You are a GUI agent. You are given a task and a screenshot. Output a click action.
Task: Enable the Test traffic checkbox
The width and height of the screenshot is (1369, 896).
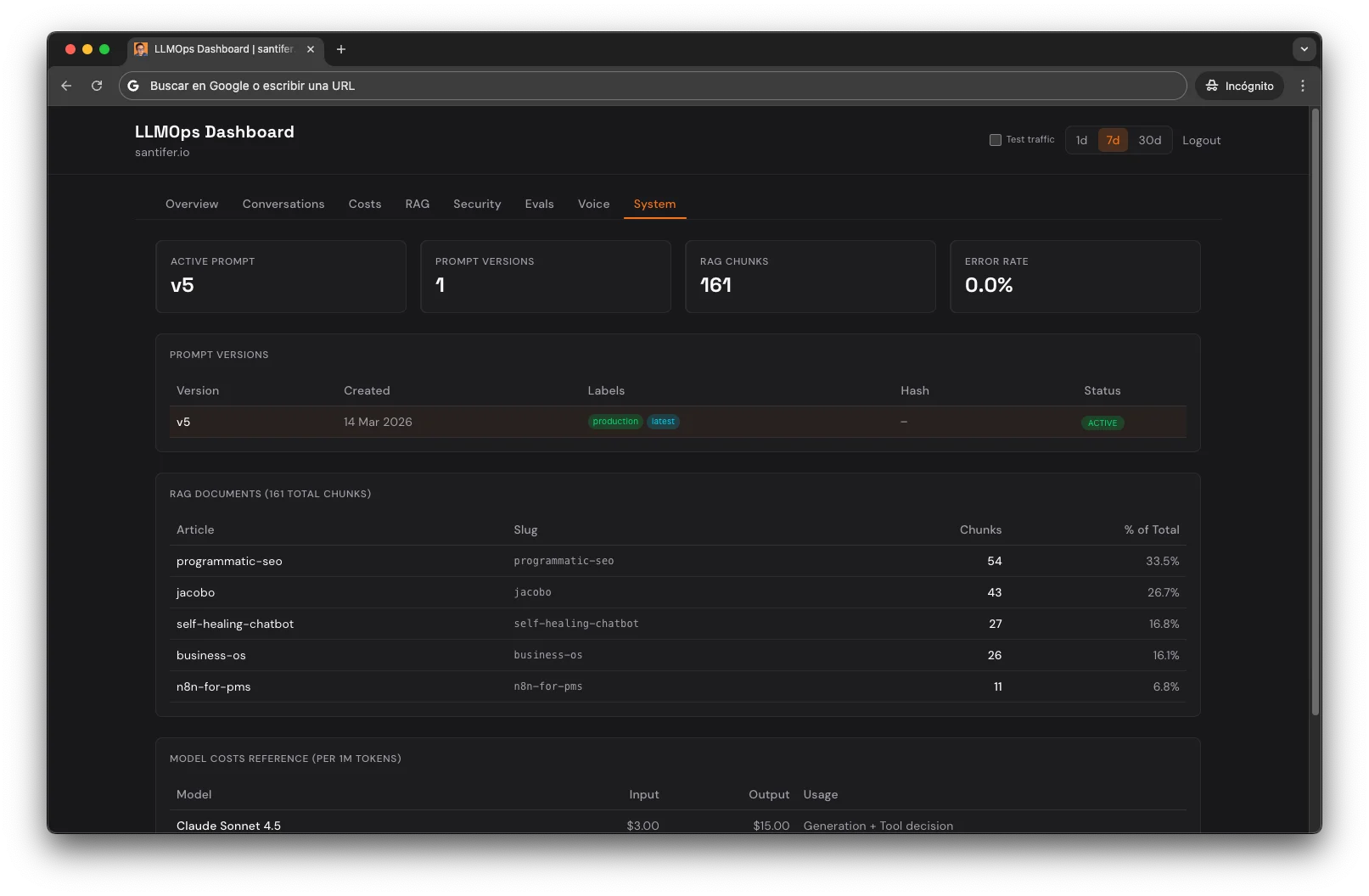pyautogui.click(x=995, y=139)
